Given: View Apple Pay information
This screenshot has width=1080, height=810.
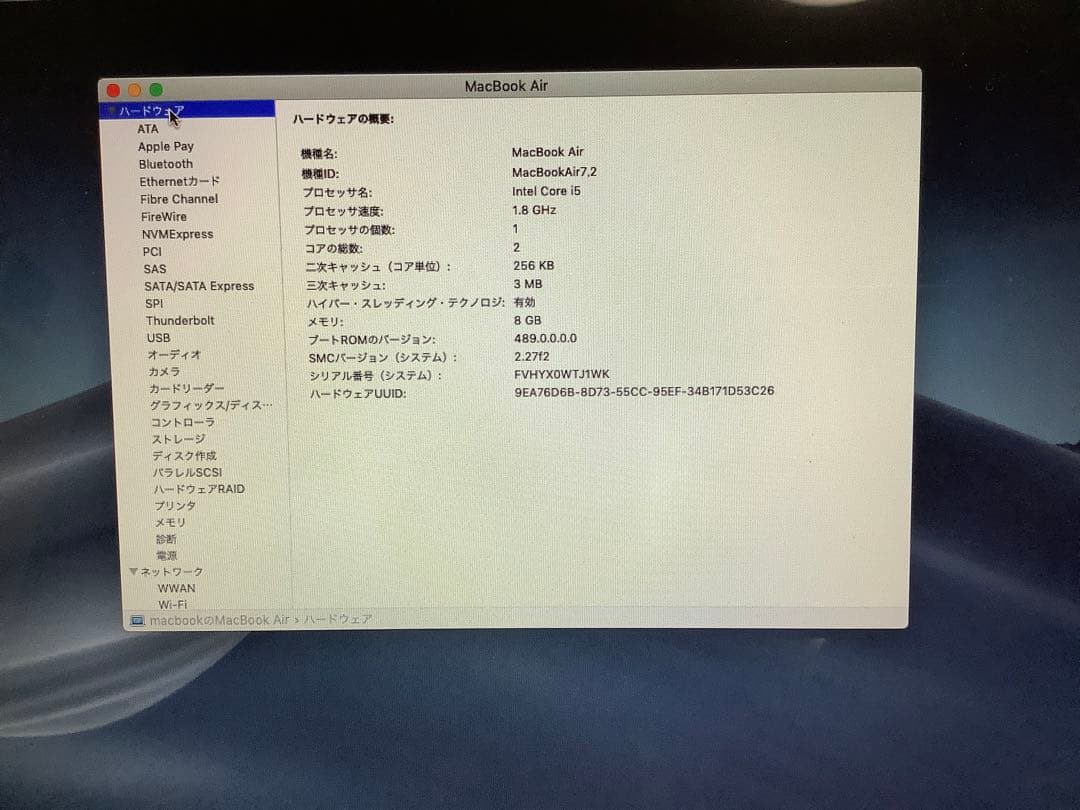Looking at the screenshot, I should [x=166, y=146].
